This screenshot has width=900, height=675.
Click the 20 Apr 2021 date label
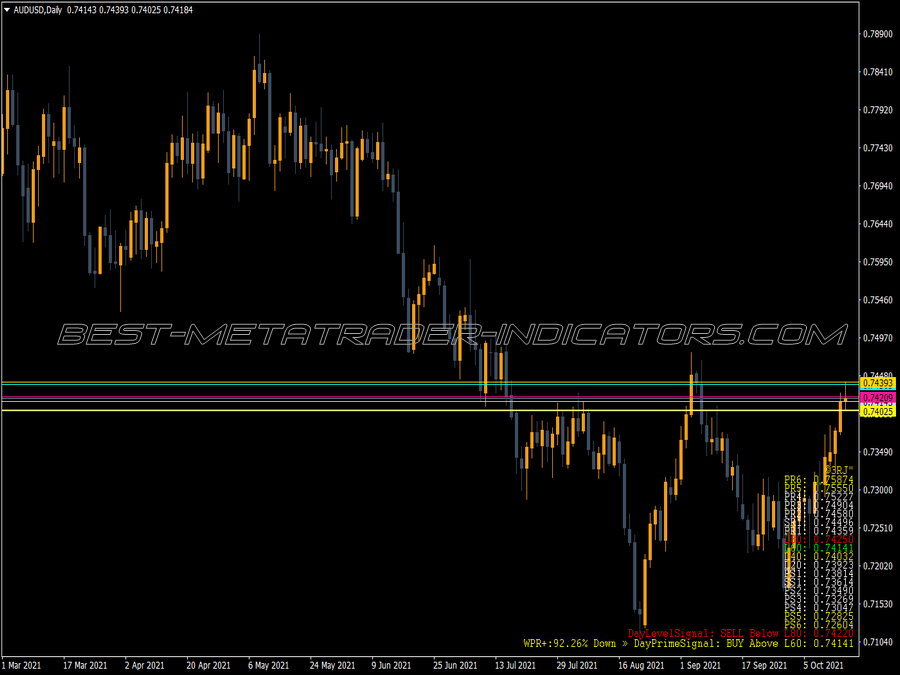point(208,665)
